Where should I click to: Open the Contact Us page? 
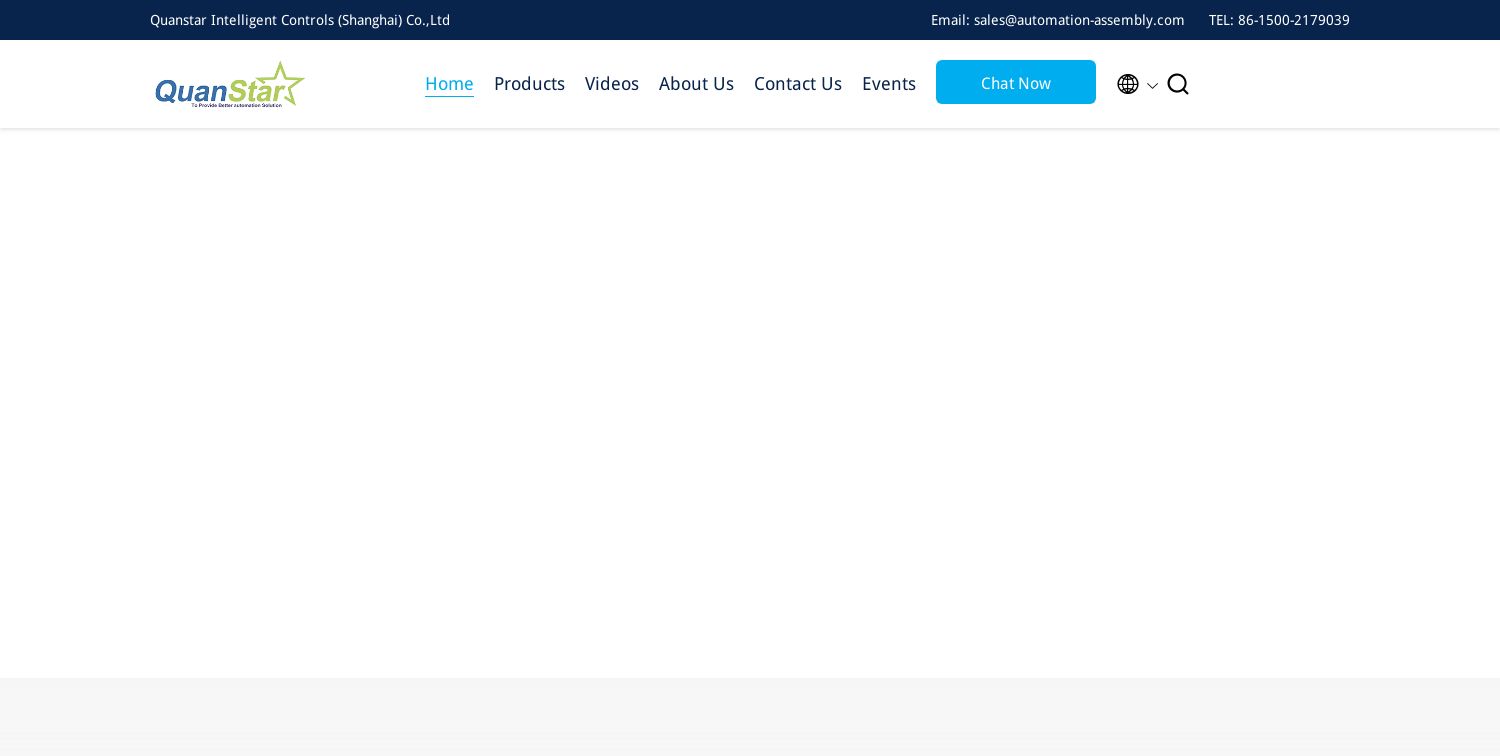[x=798, y=84]
